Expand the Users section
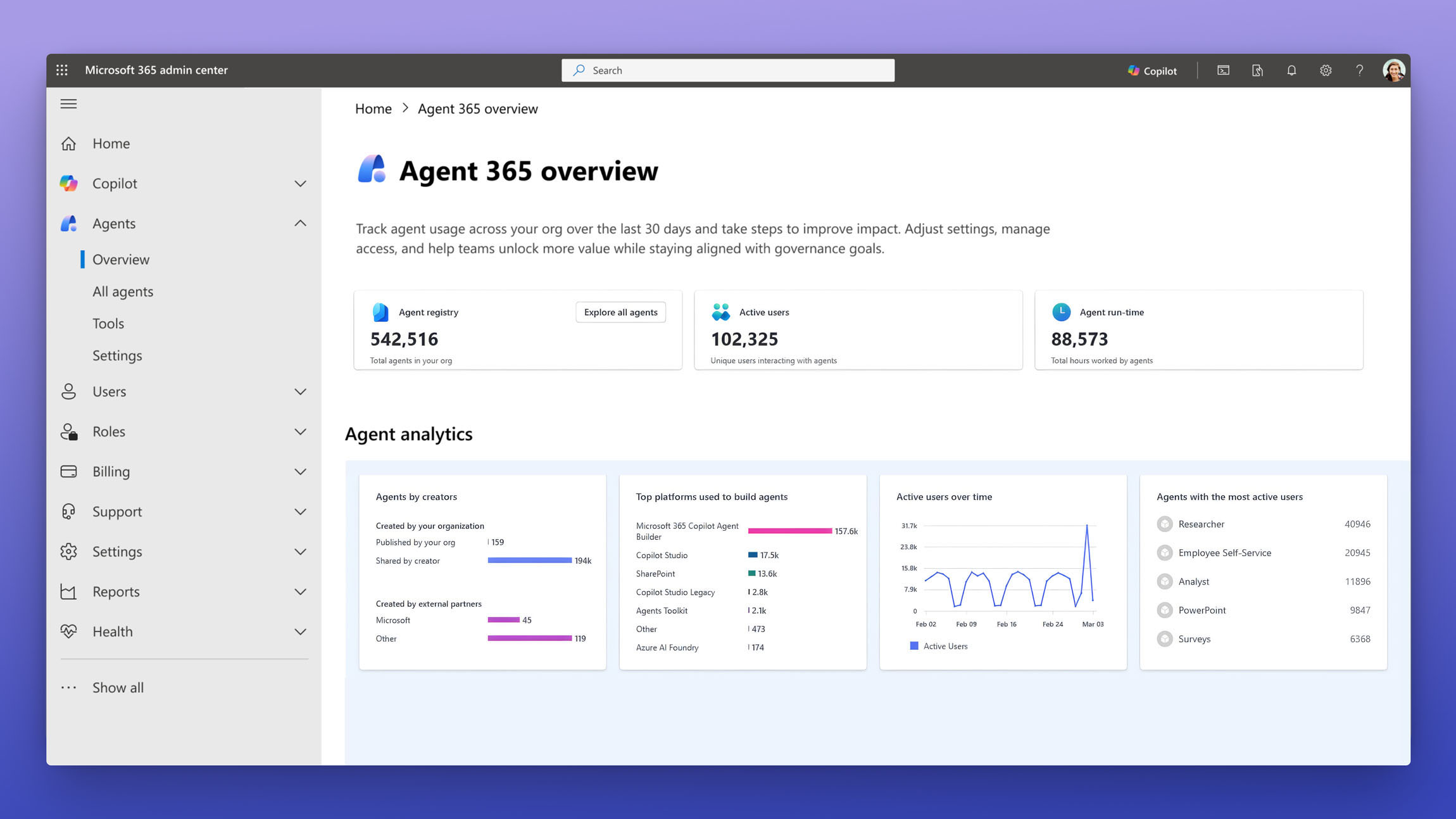 [x=300, y=391]
